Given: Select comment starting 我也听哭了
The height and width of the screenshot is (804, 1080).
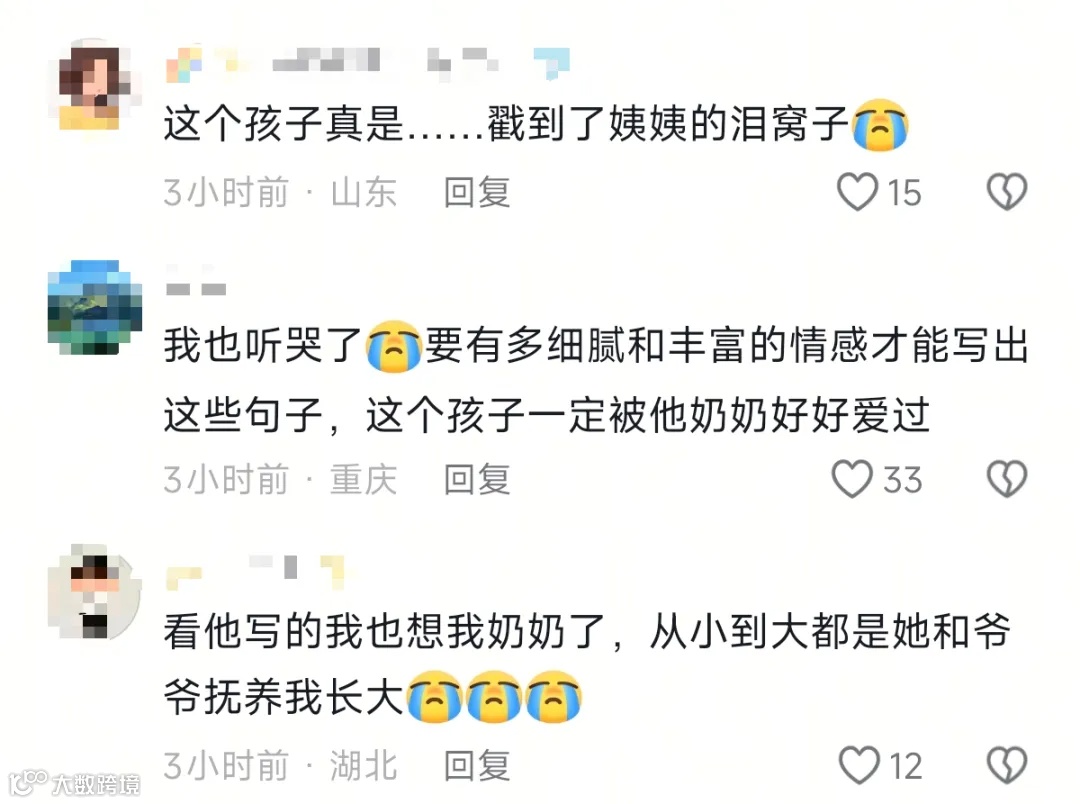Looking at the screenshot, I should point(596,380).
